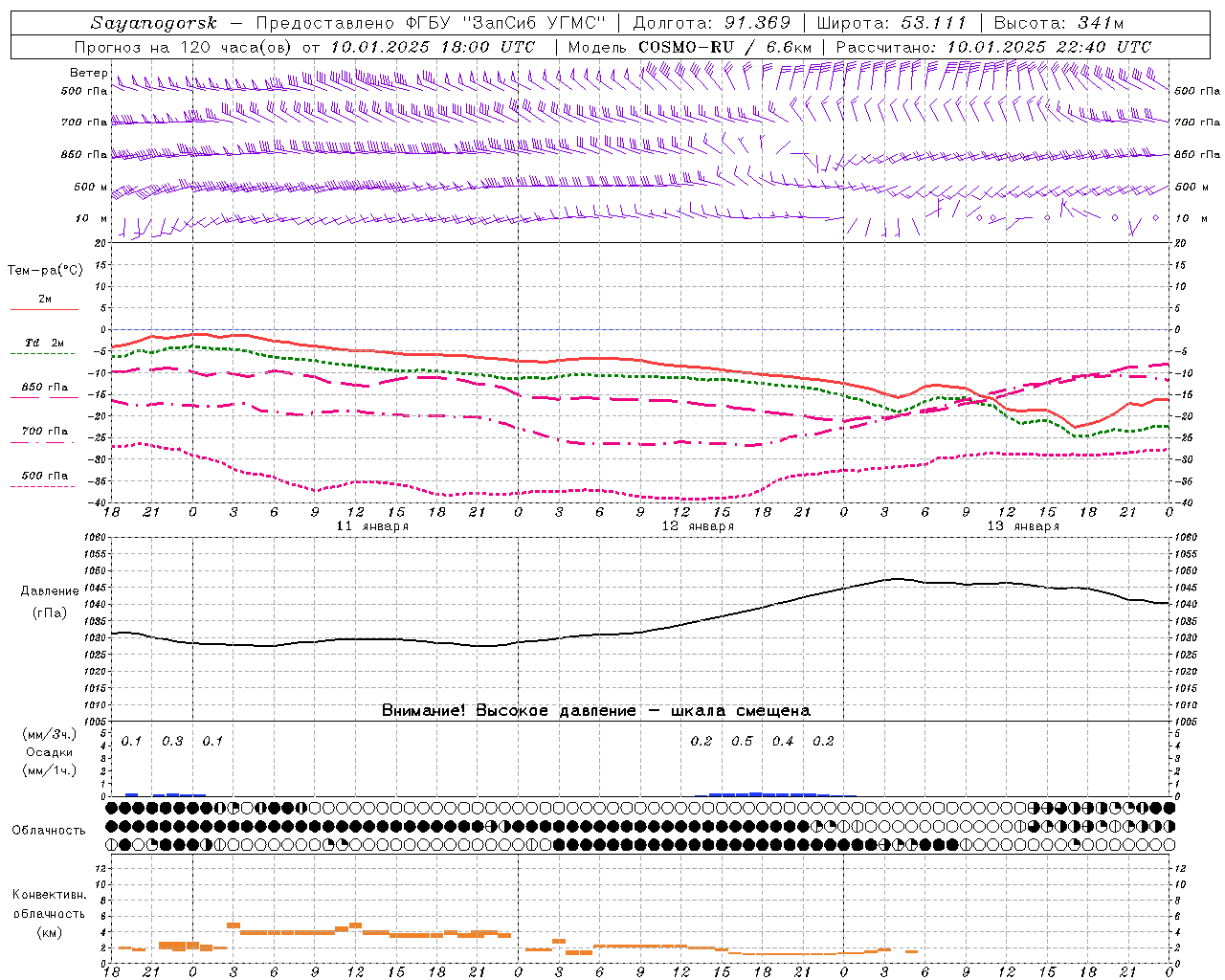Click the '500 гПа' temperature legend entry
This screenshot has width=1225, height=980.
click(x=44, y=476)
